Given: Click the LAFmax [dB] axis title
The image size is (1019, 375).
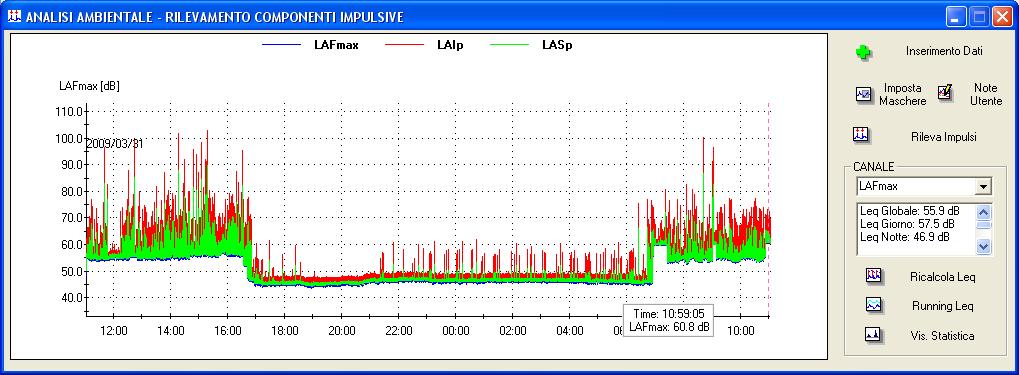Looking at the screenshot, I should pos(89,86).
